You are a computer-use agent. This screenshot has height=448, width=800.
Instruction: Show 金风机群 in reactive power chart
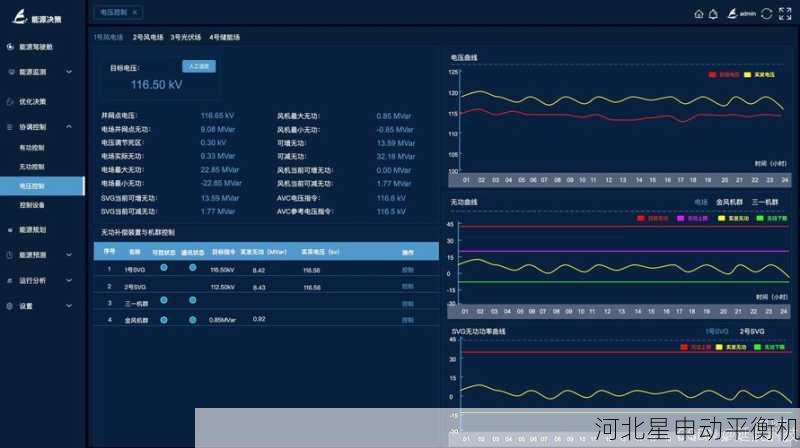729,202
